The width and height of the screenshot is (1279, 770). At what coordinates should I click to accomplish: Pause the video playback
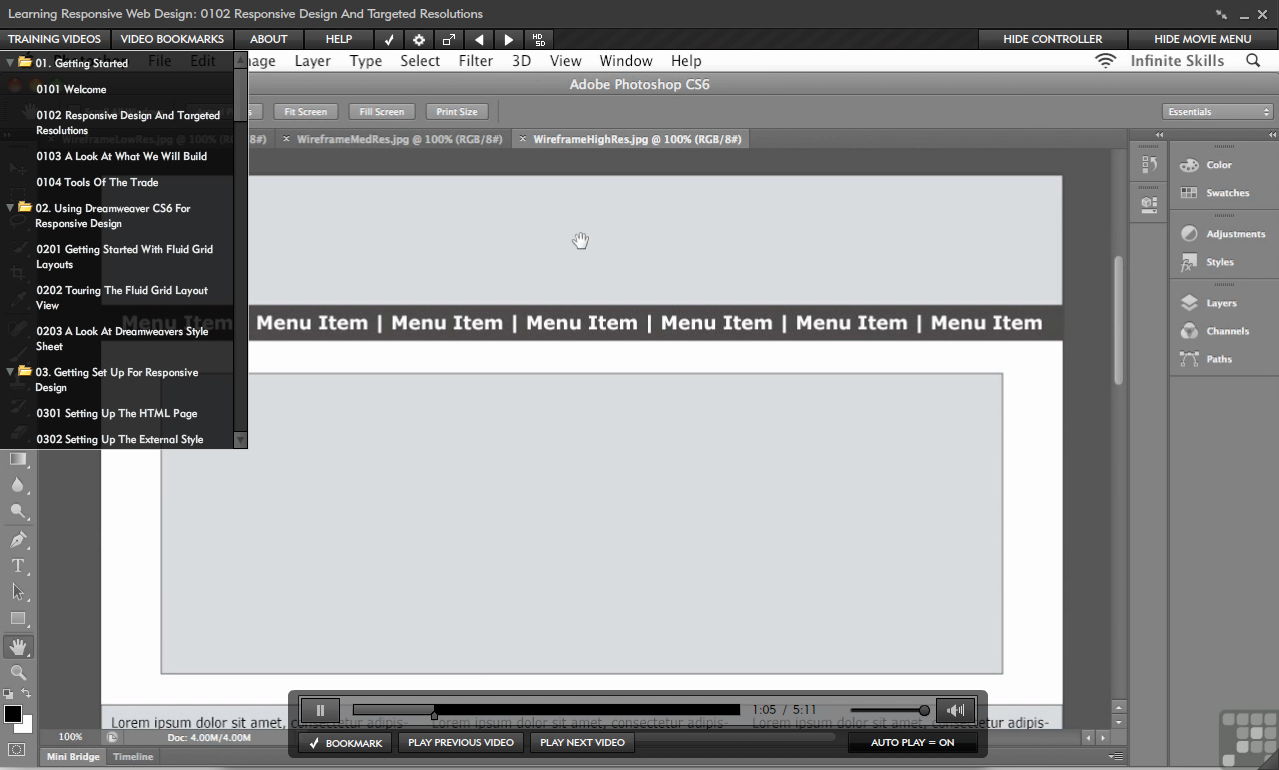(320, 710)
